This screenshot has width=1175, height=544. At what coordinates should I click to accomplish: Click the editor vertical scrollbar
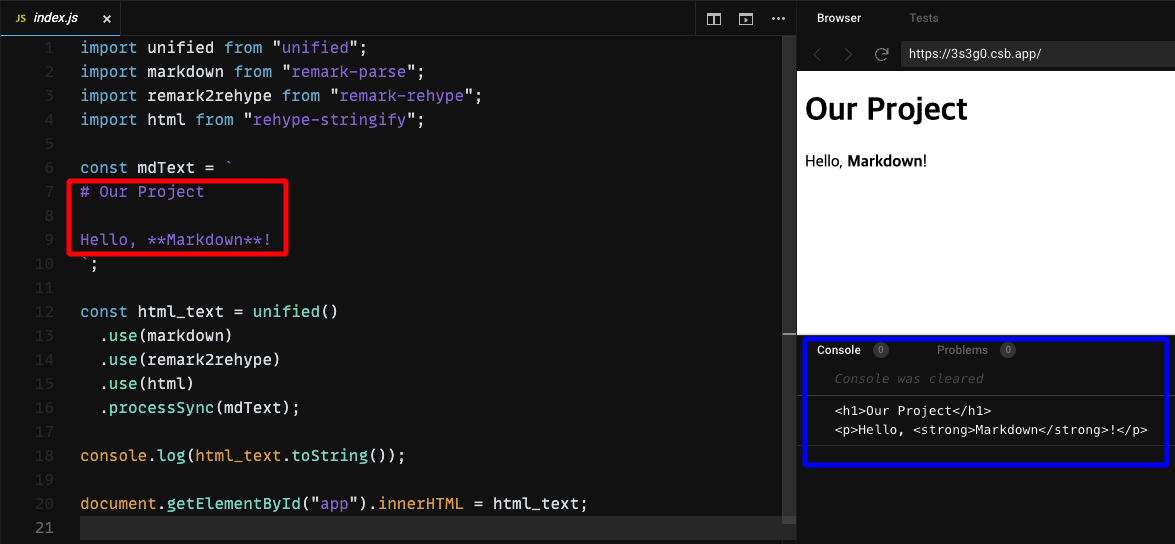[788, 277]
